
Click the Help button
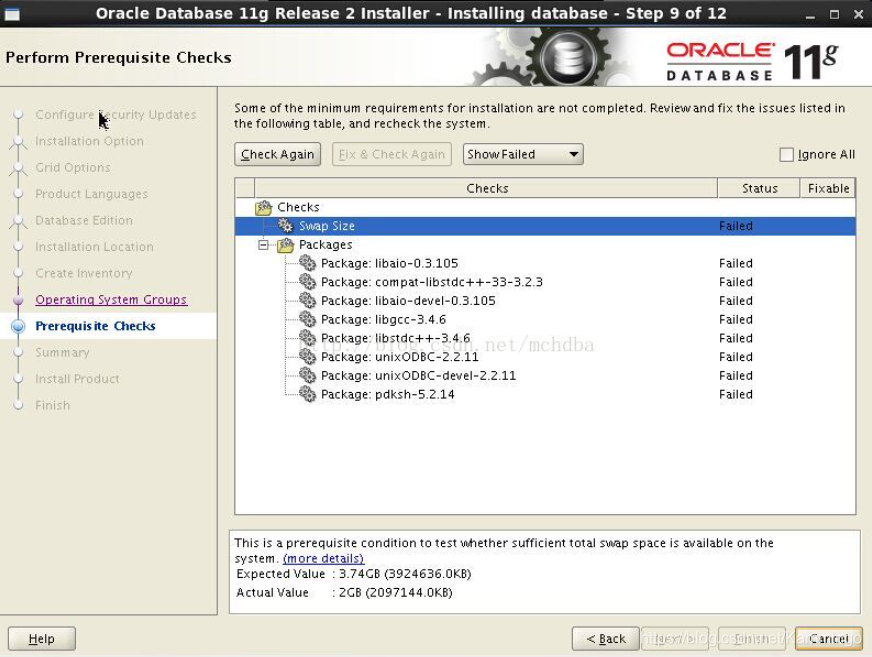pyautogui.click(x=42, y=639)
